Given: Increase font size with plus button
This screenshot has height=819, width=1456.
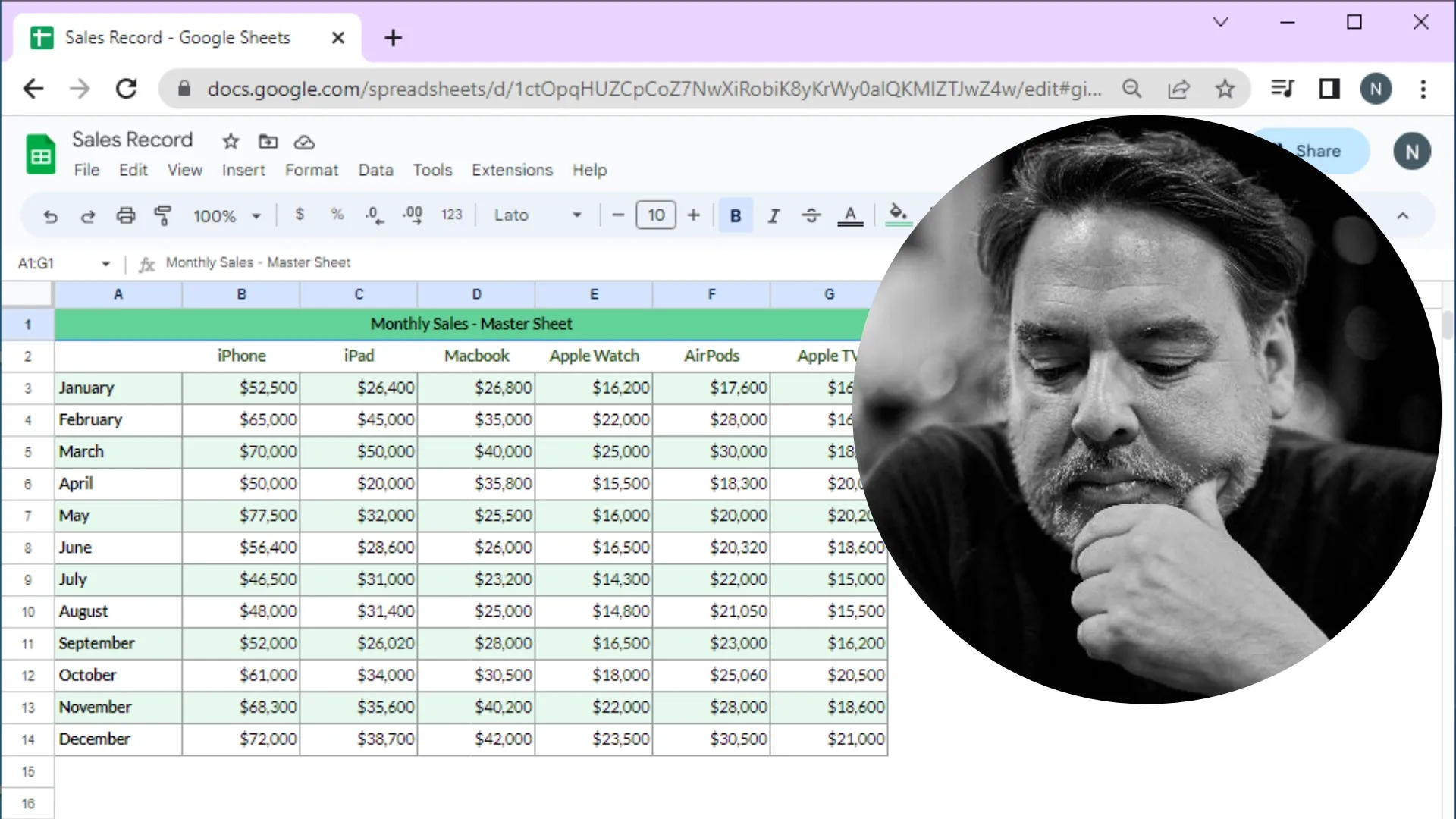Looking at the screenshot, I should pos(693,215).
